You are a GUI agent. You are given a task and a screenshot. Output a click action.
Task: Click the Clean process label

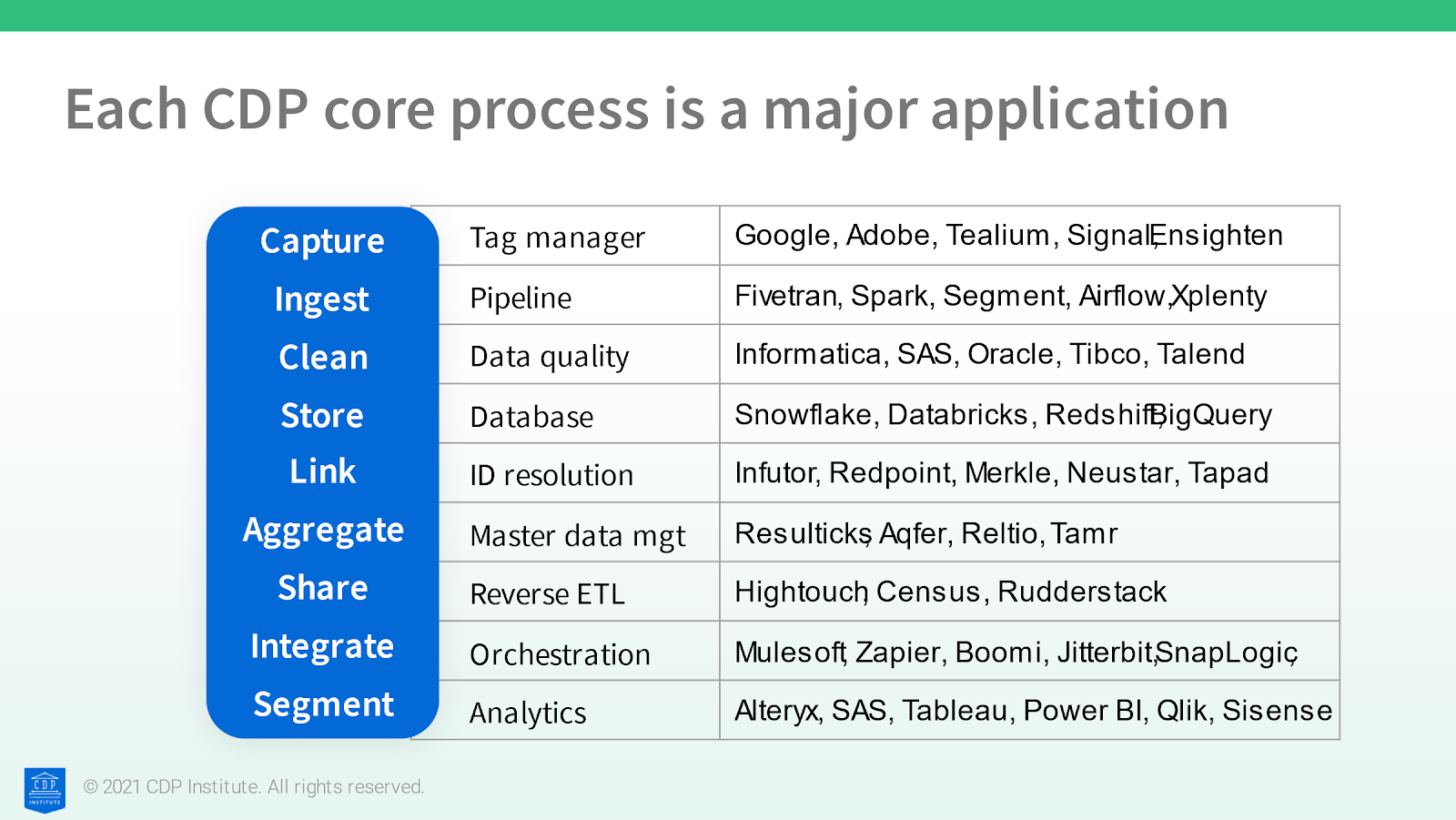(x=323, y=358)
